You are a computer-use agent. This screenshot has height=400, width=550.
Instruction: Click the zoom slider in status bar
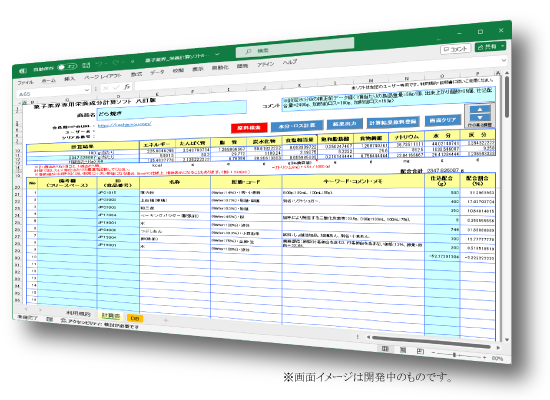[454, 355]
